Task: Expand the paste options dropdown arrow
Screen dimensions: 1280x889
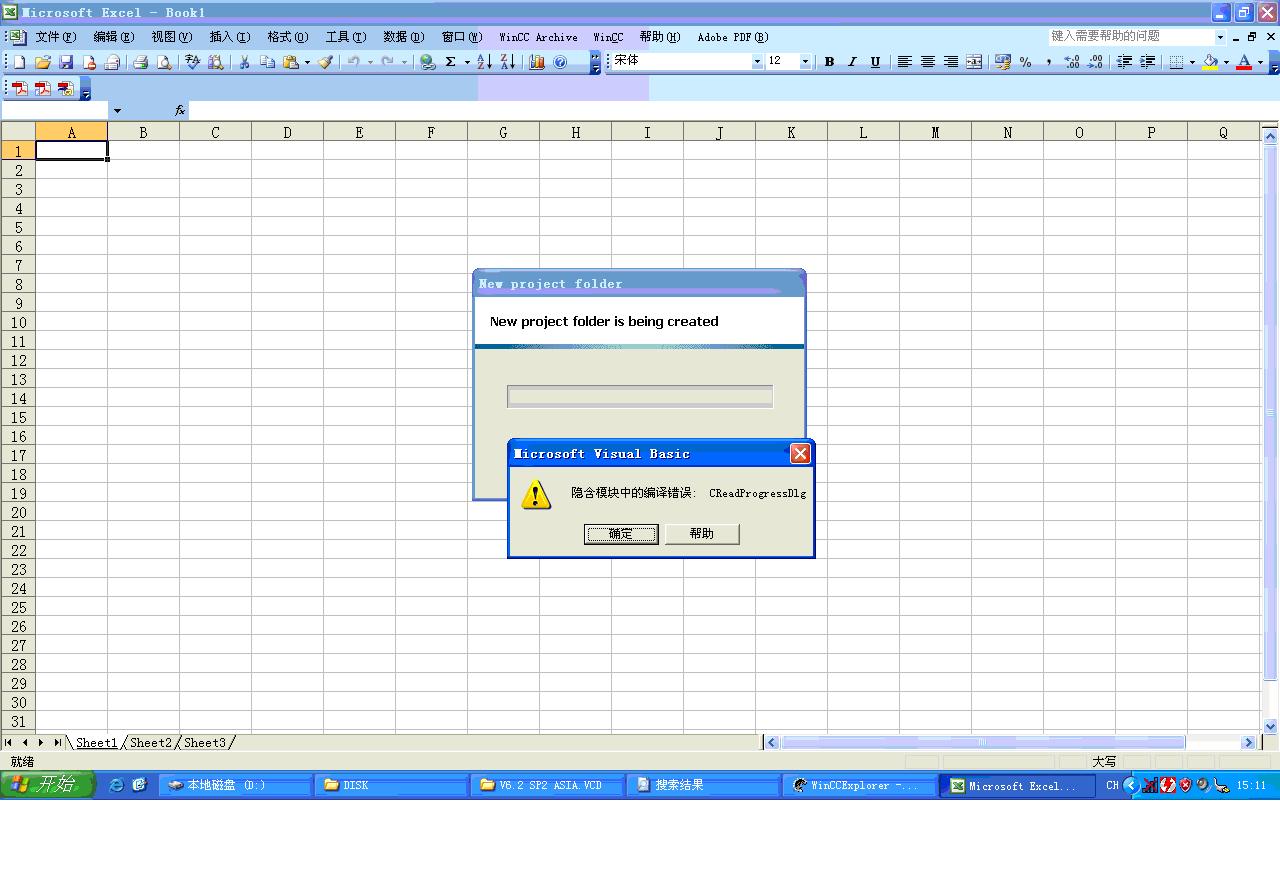Action: coord(307,62)
